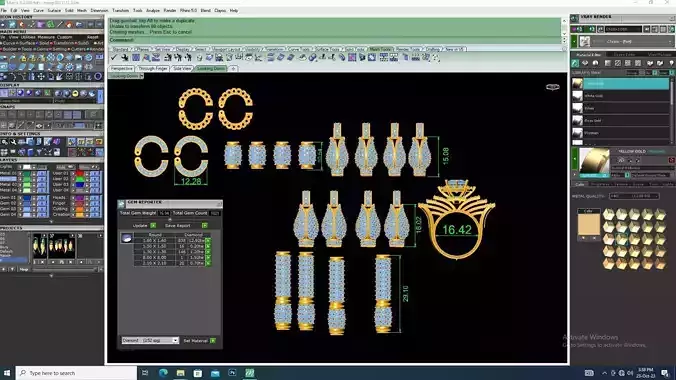Image resolution: width=676 pixels, height=380 pixels.
Task: Open the Task View taskbar button
Action: [x=145, y=373]
